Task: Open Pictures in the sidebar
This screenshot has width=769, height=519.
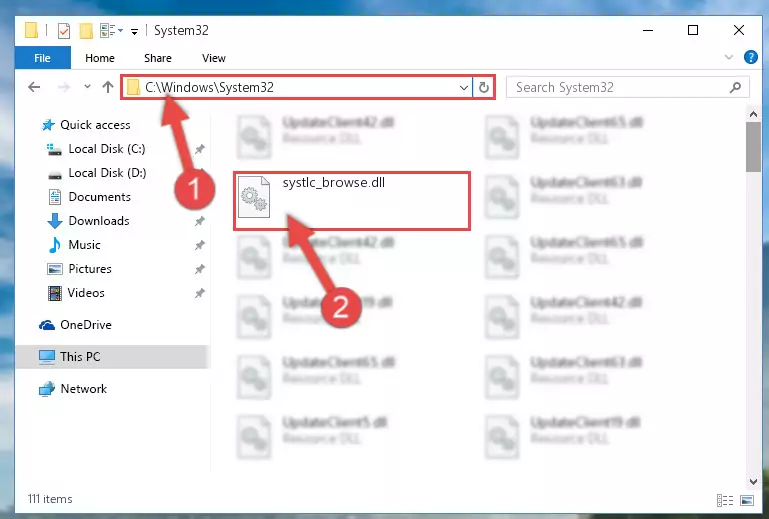Action: click(x=90, y=269)
